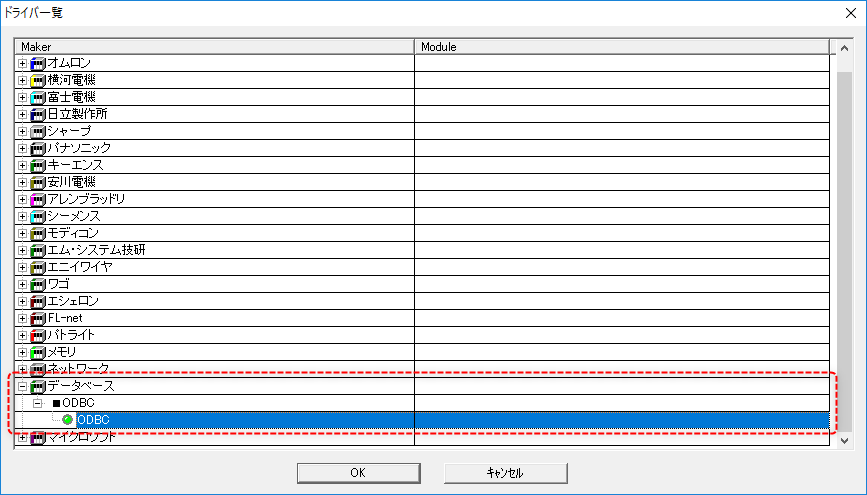Image resolution: width=867 pixels, height=495 pixels.
Task: Click the green ODBC module icon
Action: (68, 420)
